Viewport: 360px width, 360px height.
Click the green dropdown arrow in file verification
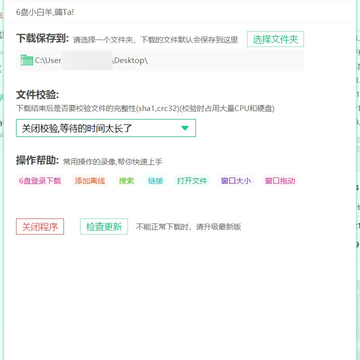185,128
